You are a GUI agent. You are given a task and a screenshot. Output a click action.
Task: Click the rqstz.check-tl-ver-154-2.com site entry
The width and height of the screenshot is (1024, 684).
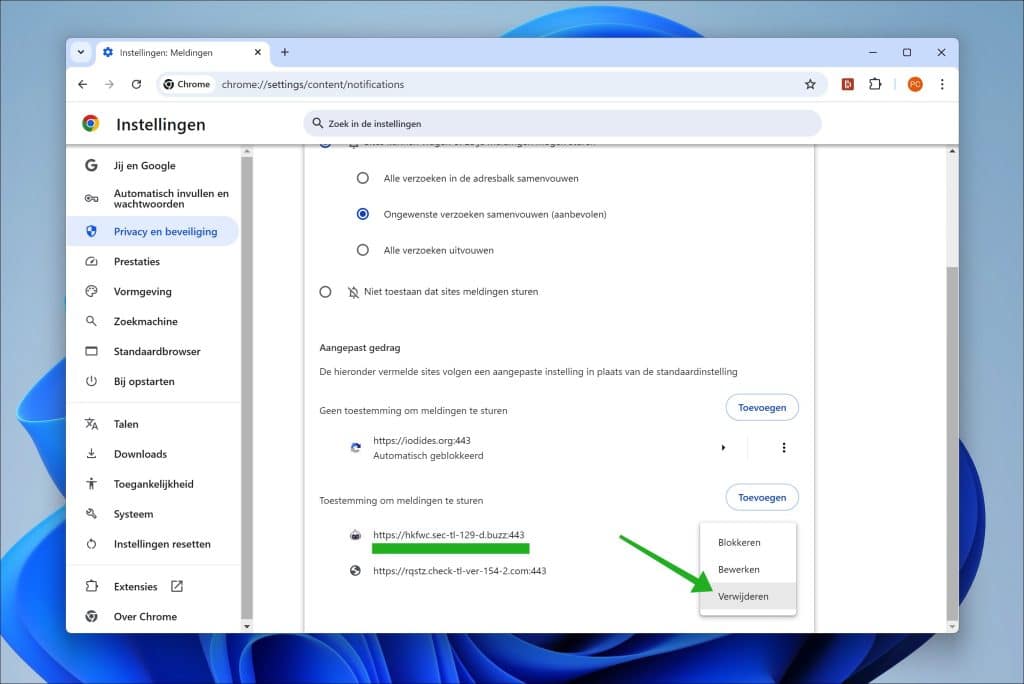[x=460, y=570]
